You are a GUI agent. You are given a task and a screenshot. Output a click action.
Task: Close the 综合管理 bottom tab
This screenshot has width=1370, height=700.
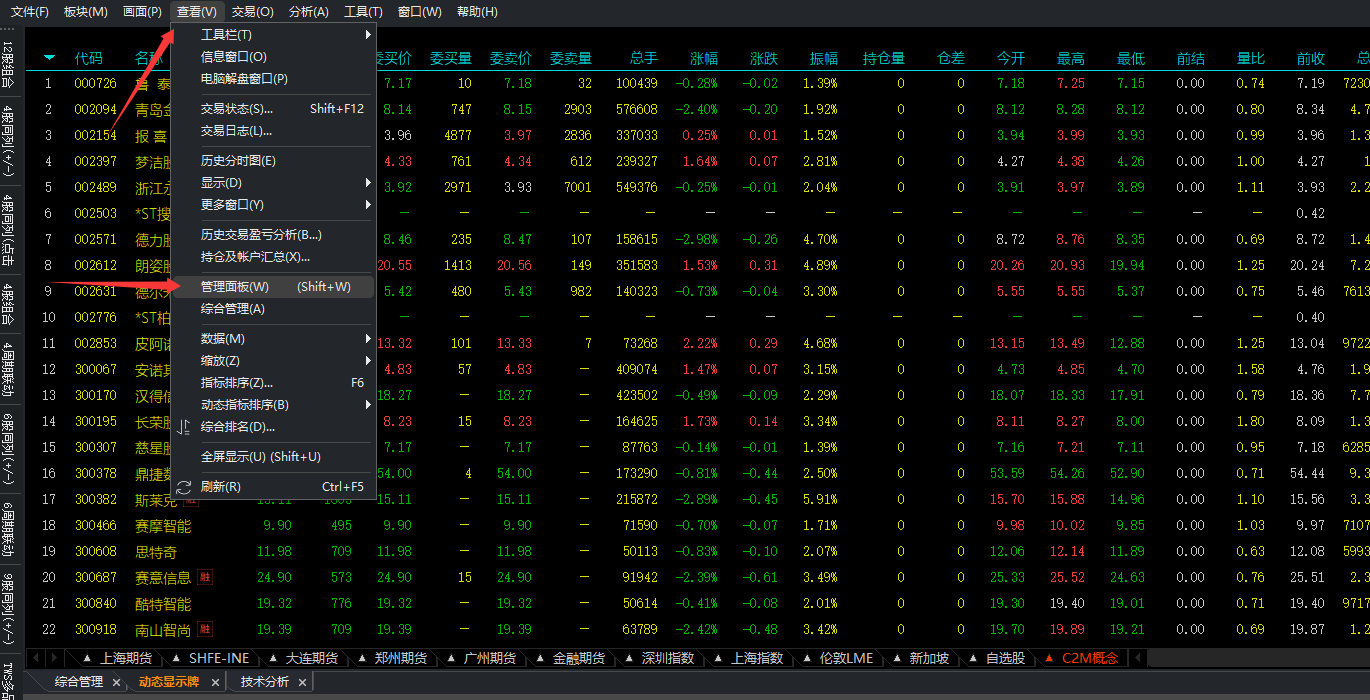[x=116, y=682]
